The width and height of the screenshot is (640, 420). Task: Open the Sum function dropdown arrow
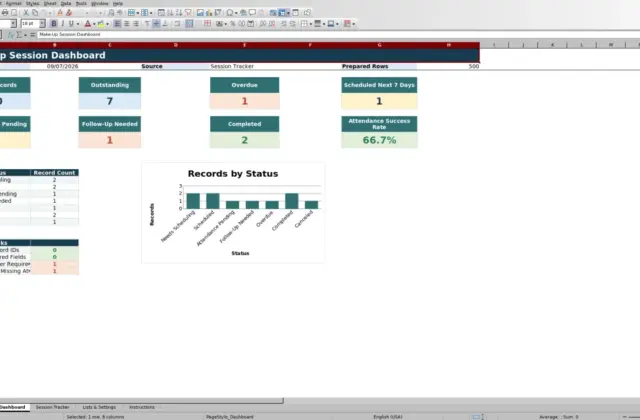click(25, 35)
